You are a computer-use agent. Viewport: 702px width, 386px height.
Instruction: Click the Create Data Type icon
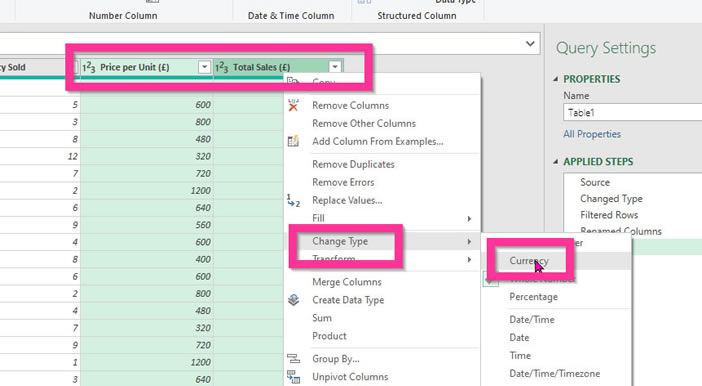pos(293,300)
